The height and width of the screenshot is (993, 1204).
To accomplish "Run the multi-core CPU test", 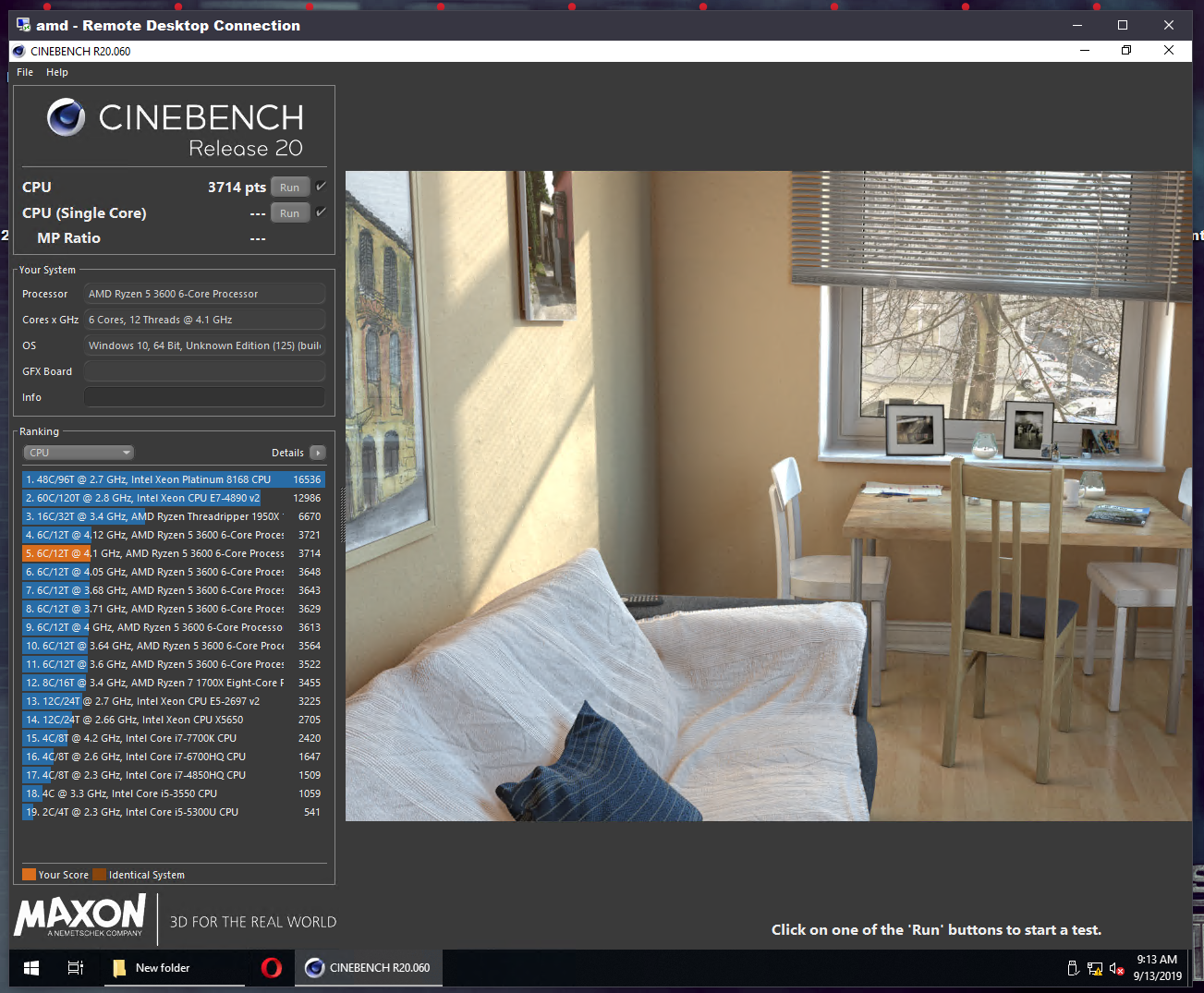I will tap(290, 188).
